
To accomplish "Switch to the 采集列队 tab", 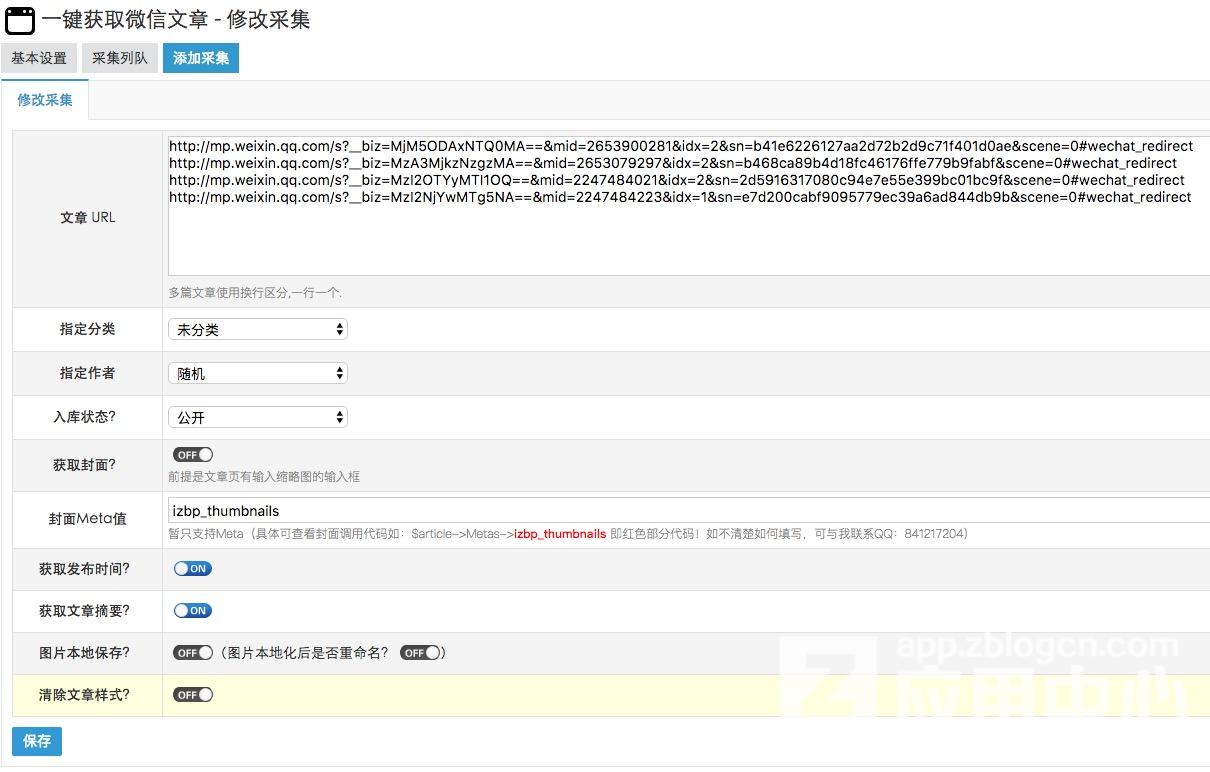I will (x=120, y=58).
